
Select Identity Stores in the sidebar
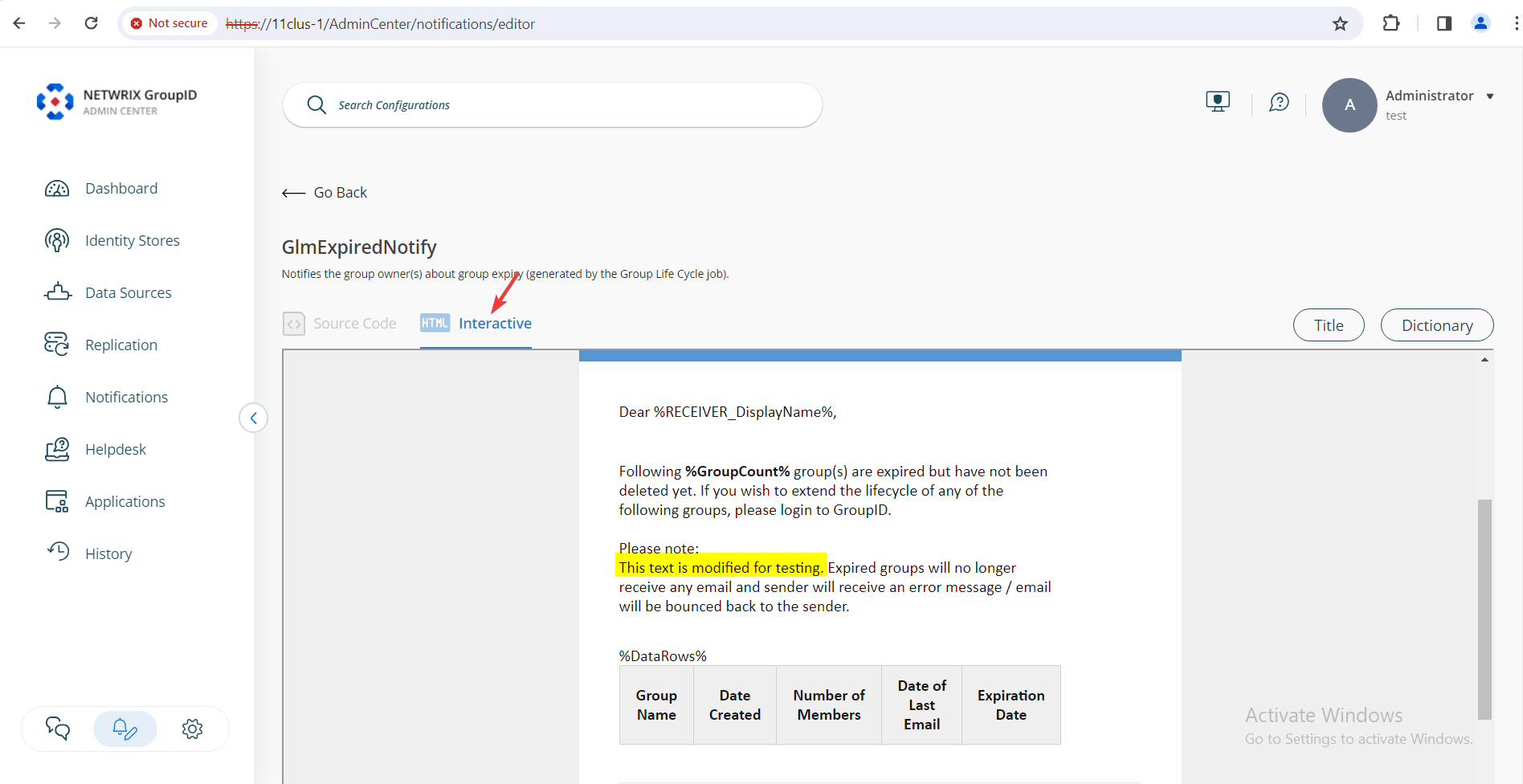(133, 239)
